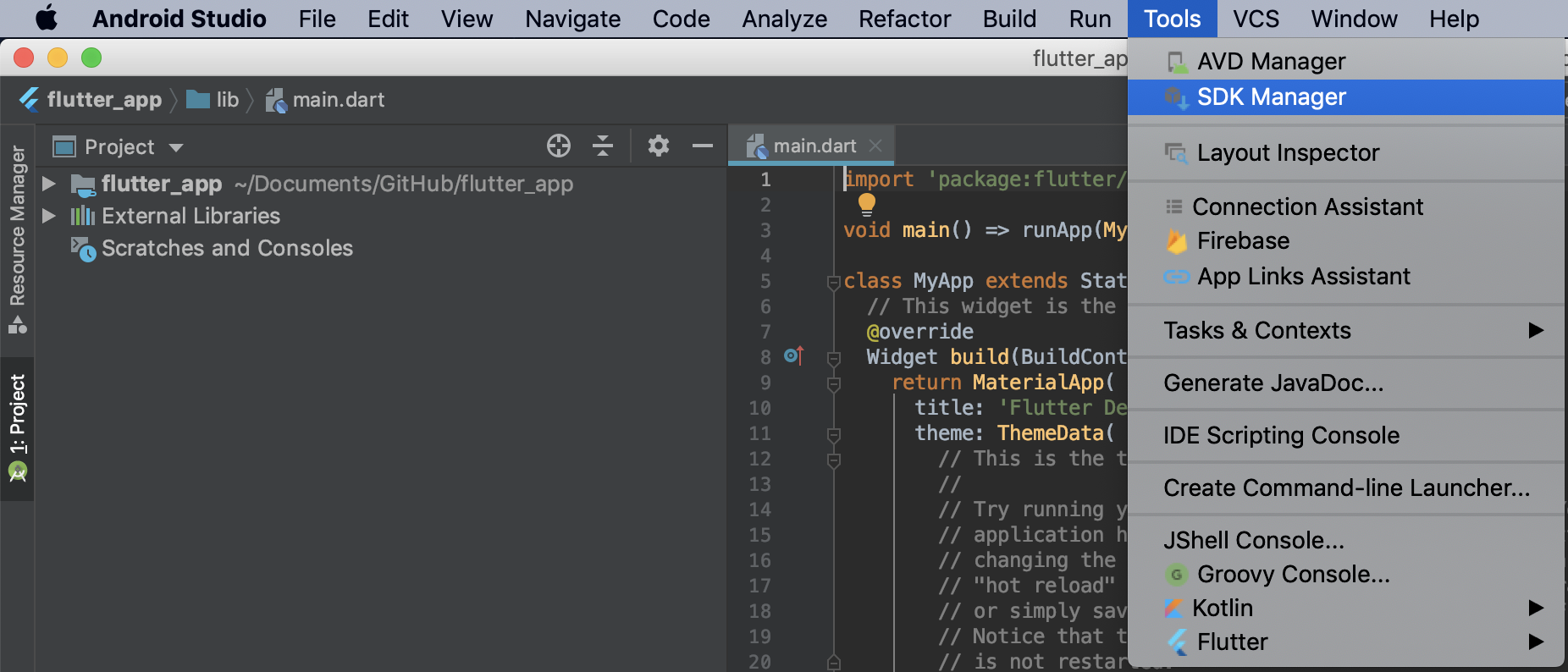The height and width of the screenshot is (672, 1568).
Task: Open the Help menu
Action: tap(1454, 19)
